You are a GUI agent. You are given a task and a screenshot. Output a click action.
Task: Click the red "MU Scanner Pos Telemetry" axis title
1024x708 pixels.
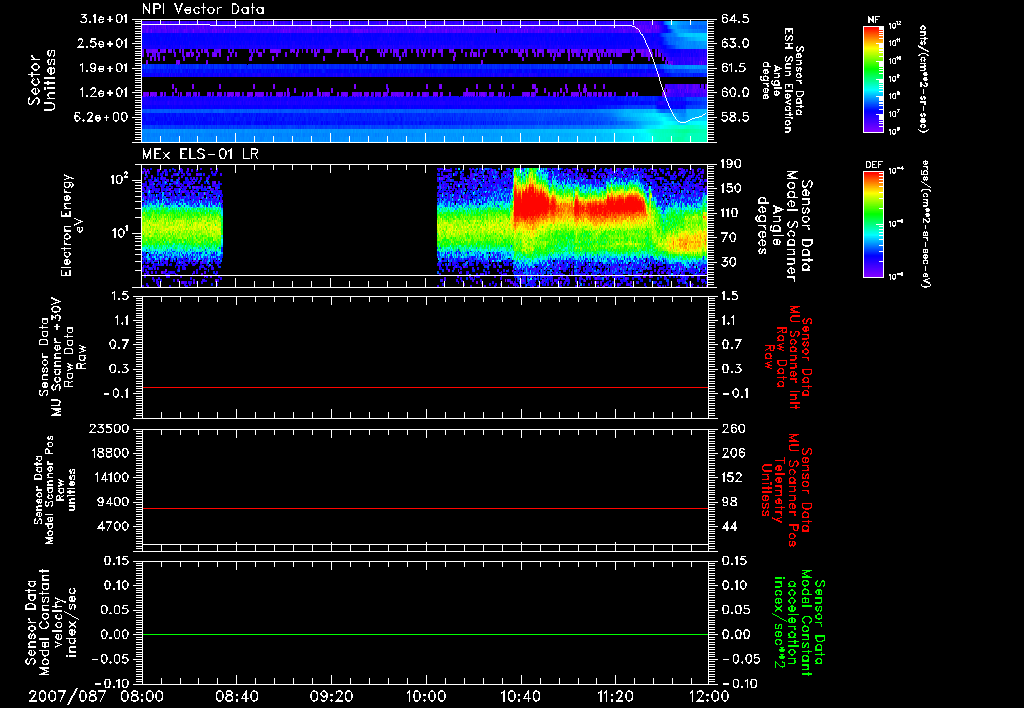coord(787,490)
